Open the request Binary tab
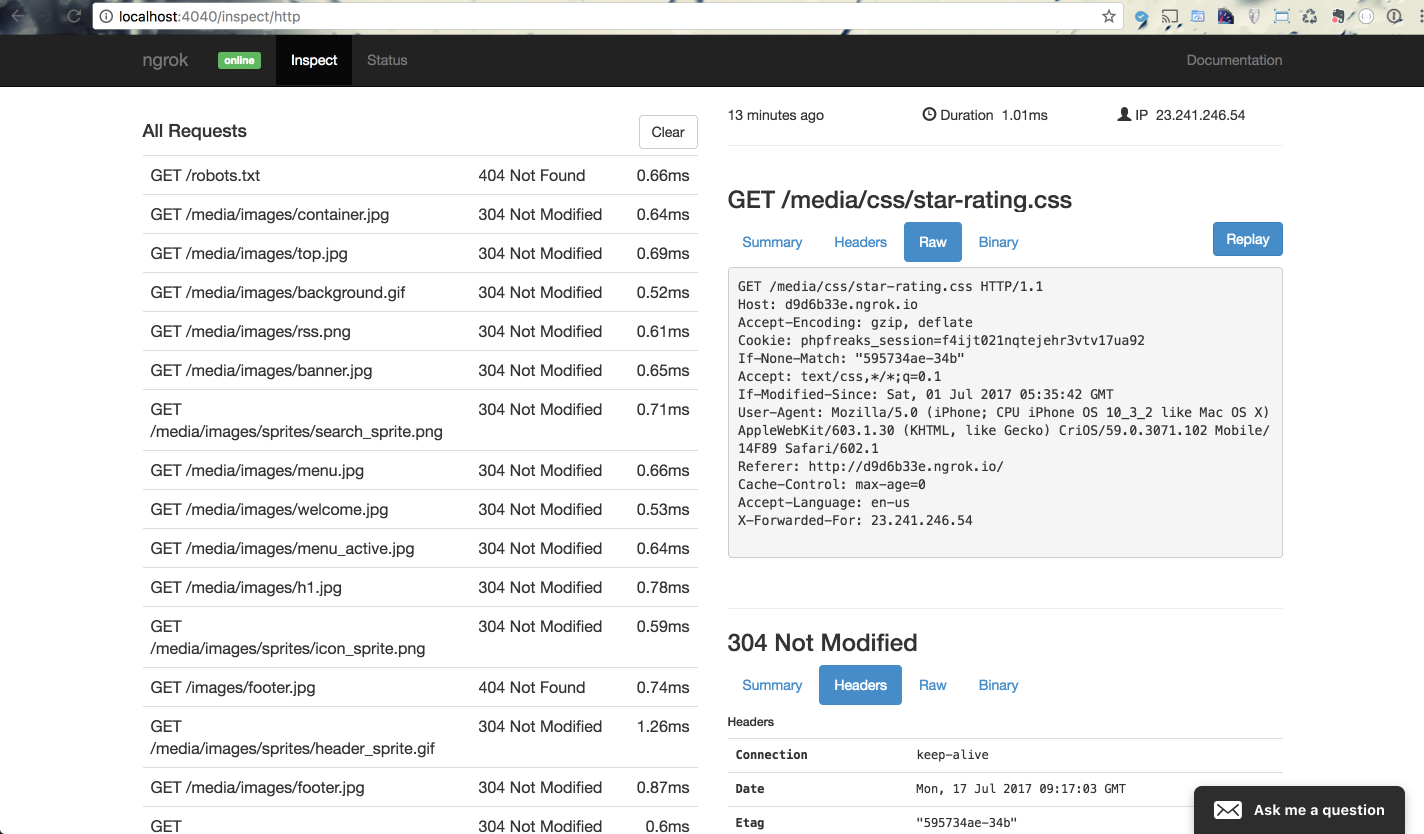Viewport: 1424px width, 834px height. [998, 242]
